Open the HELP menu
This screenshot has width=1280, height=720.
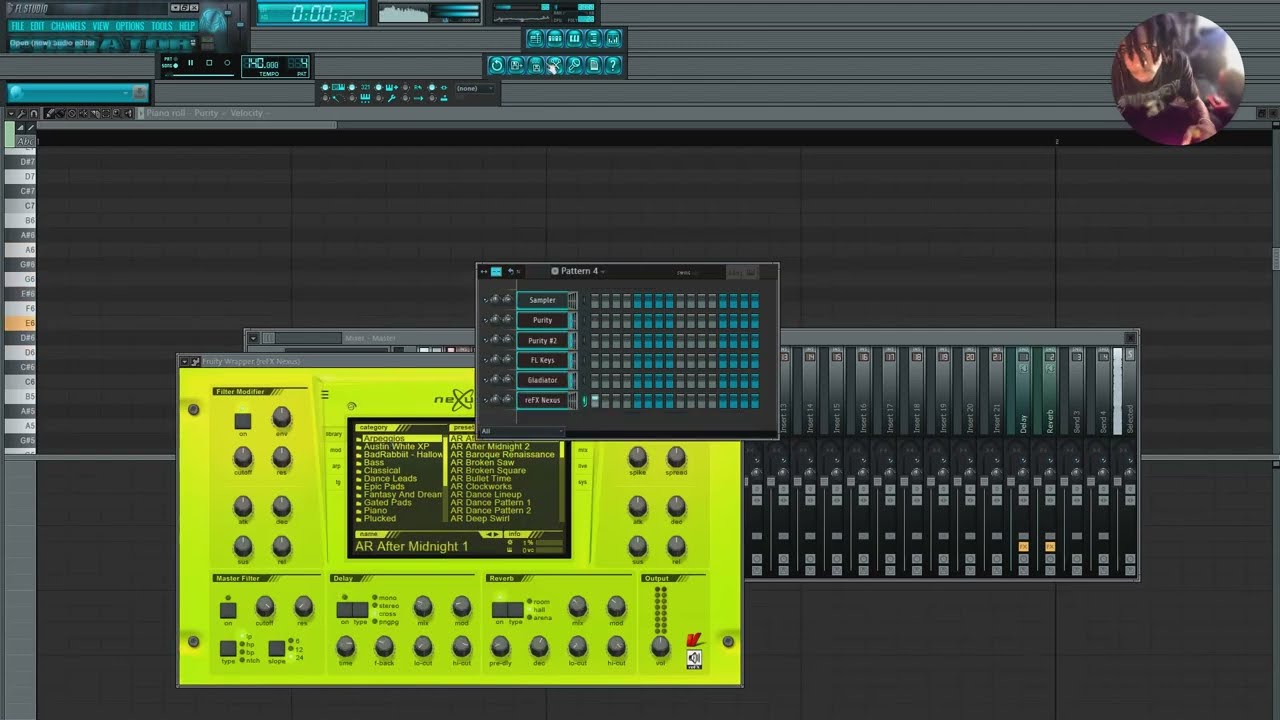point(187,25)
